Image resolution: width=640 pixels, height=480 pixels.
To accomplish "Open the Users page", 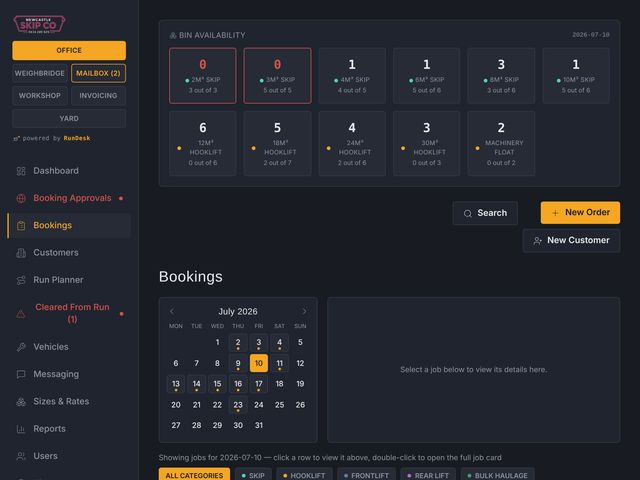I will pyautogui.click(x=69, y=456).
